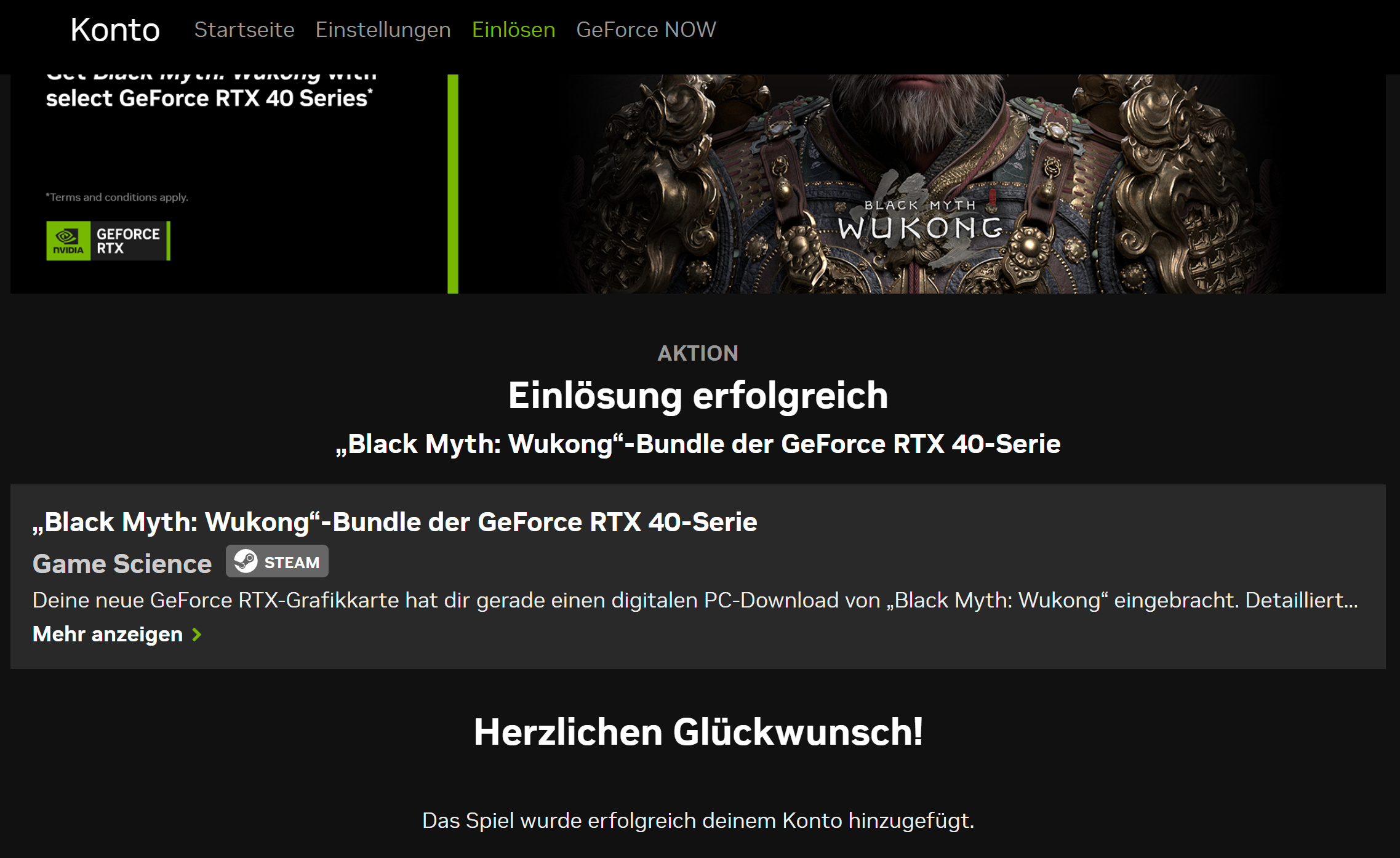Click the green chevron beside Mehr anzeigen

coord(197,635)
